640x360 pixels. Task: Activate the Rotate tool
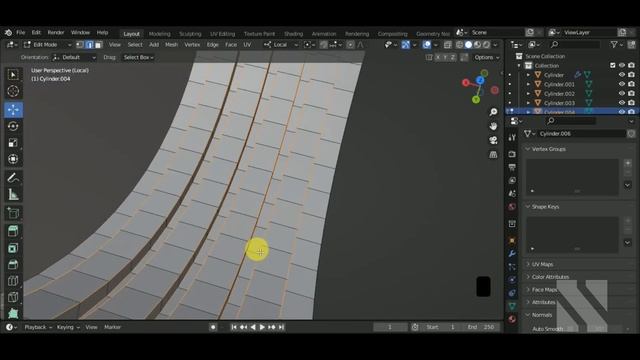(x=13, y=126)
